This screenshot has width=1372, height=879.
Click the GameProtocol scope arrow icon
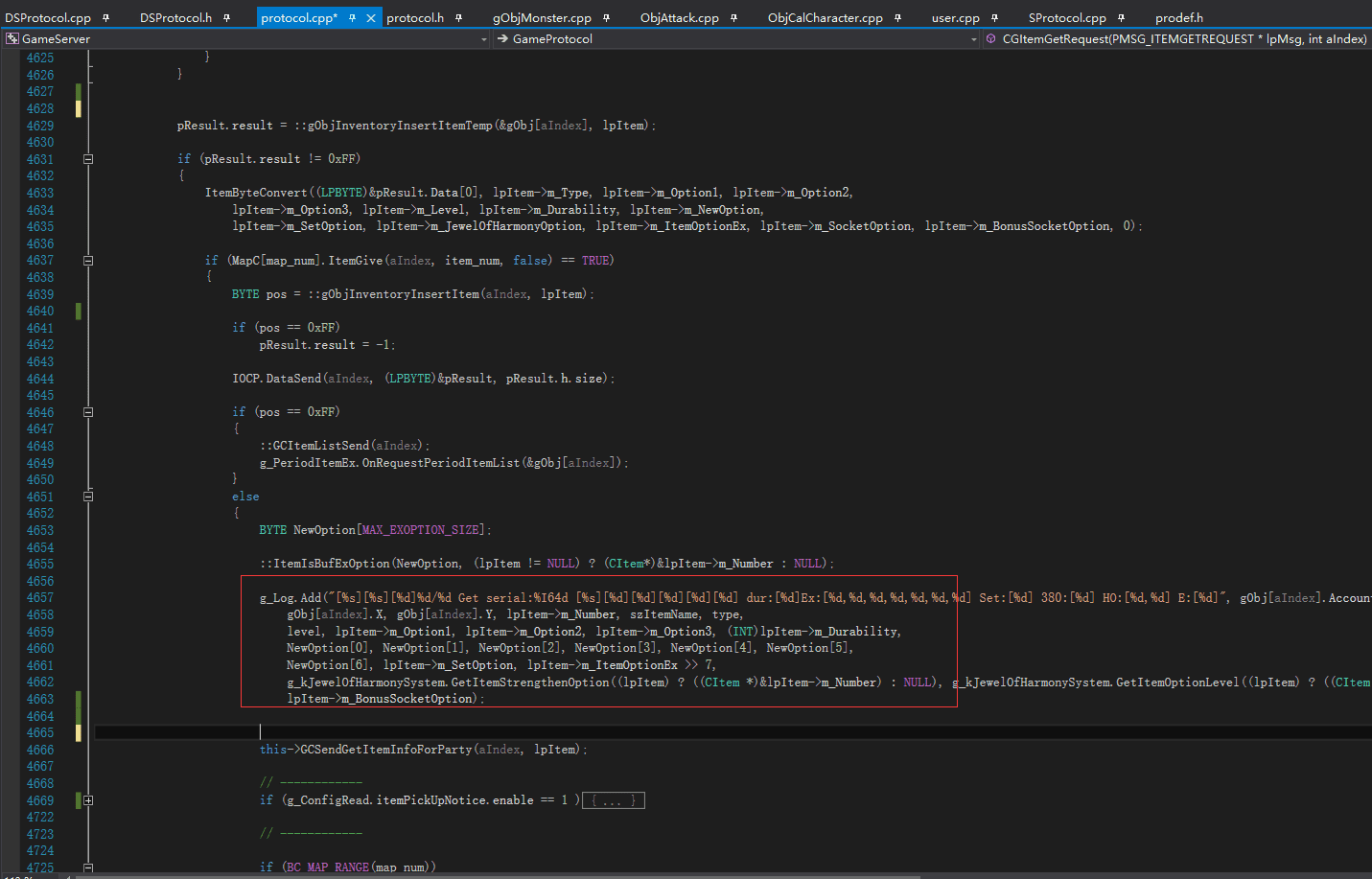(502, 38)
